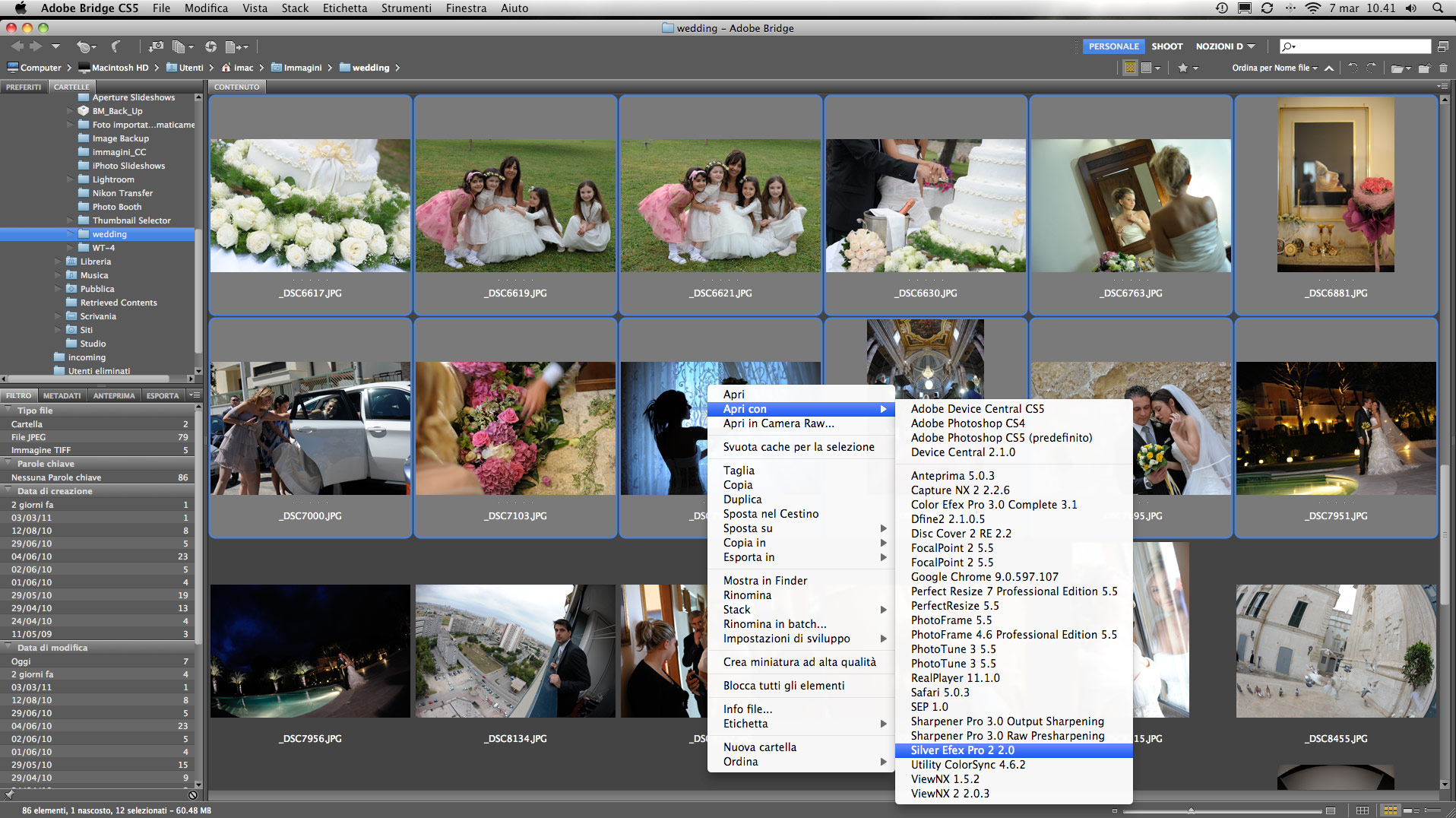
Task: Open recent file folder icon
Action: (x=1400, y=68)
